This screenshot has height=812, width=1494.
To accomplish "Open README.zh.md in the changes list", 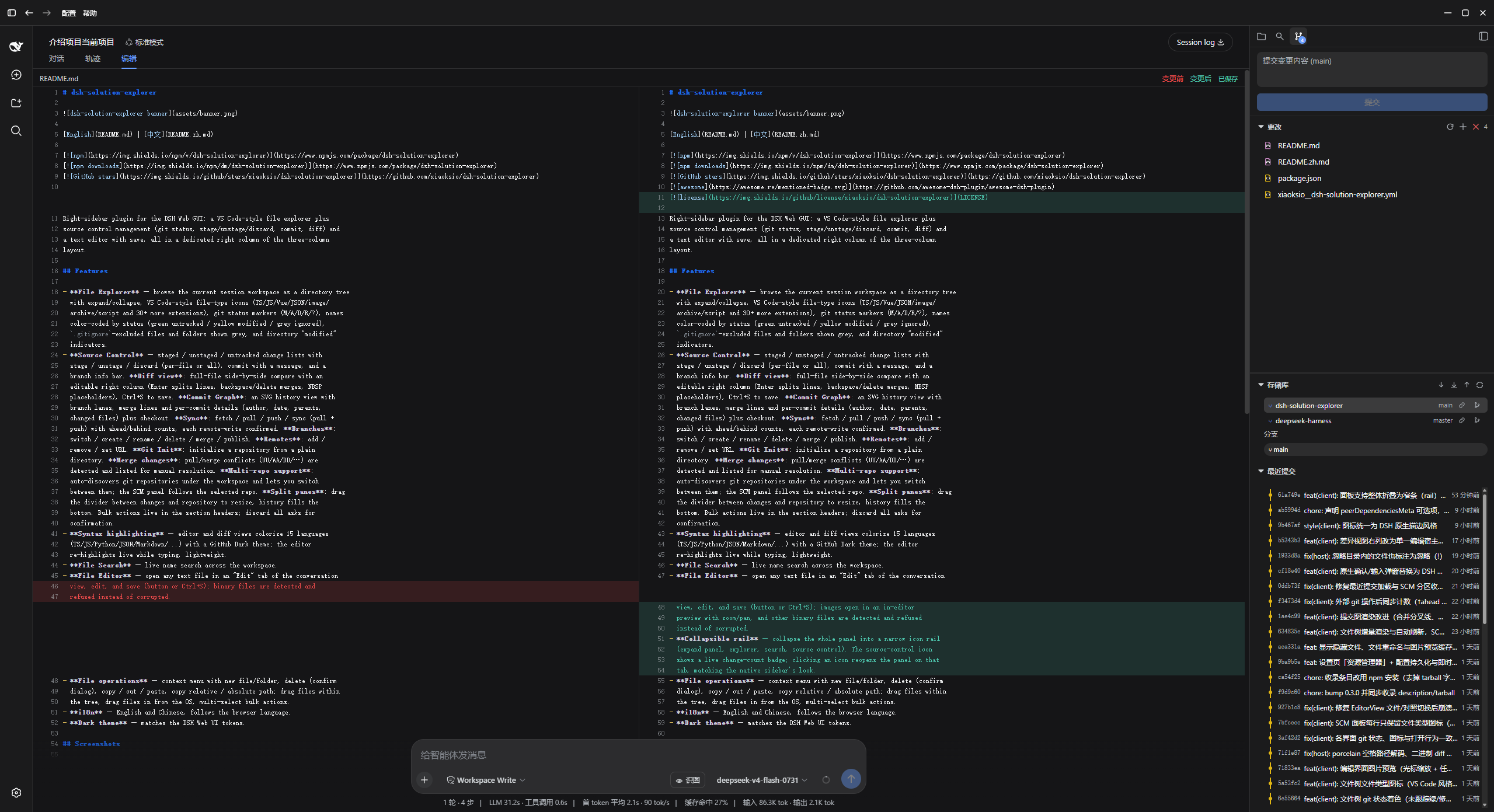I will click(x=1303, y=162).
